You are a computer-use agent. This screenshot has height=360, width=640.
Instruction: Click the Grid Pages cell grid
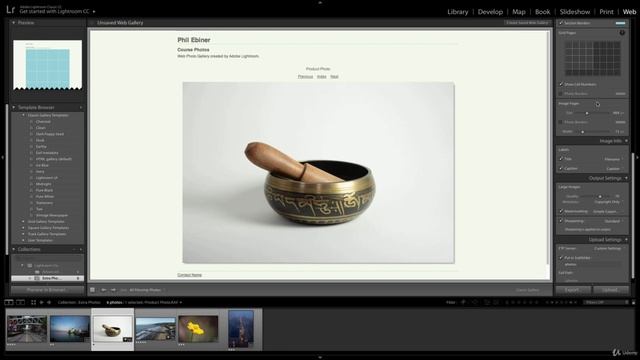pos(593,58)
